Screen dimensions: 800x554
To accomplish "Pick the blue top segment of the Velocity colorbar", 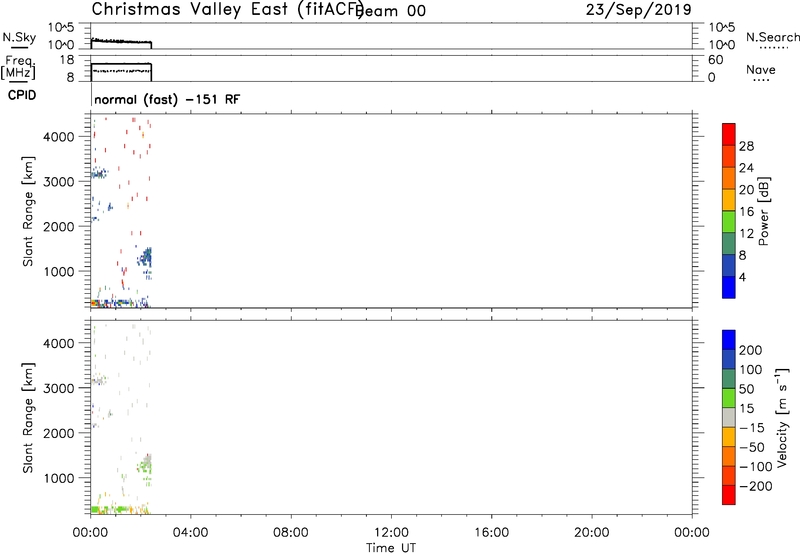I will pos(729,340).
